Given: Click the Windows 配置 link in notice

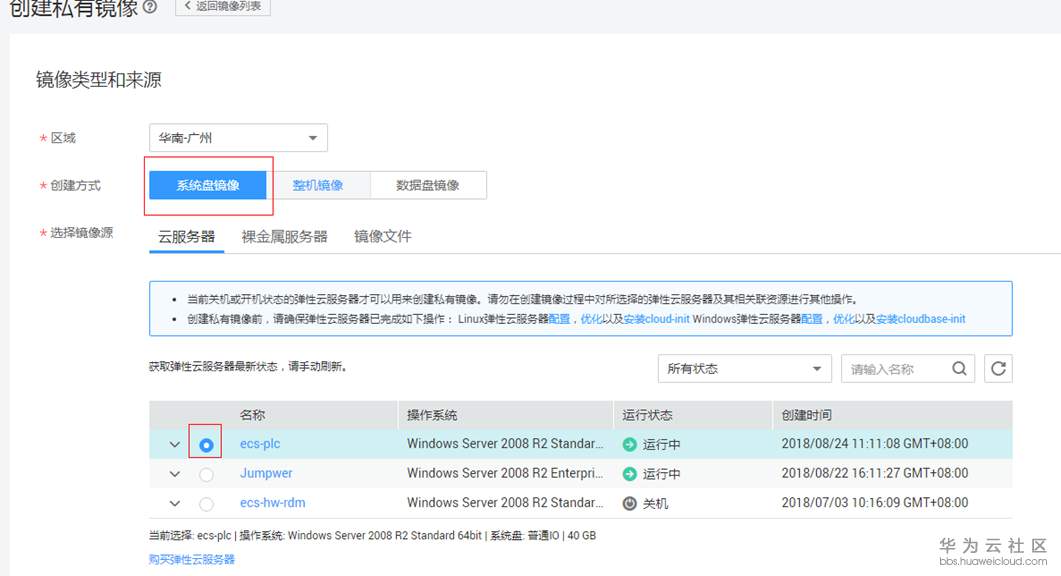Looking at the screenshot, I should coord(812,319).
